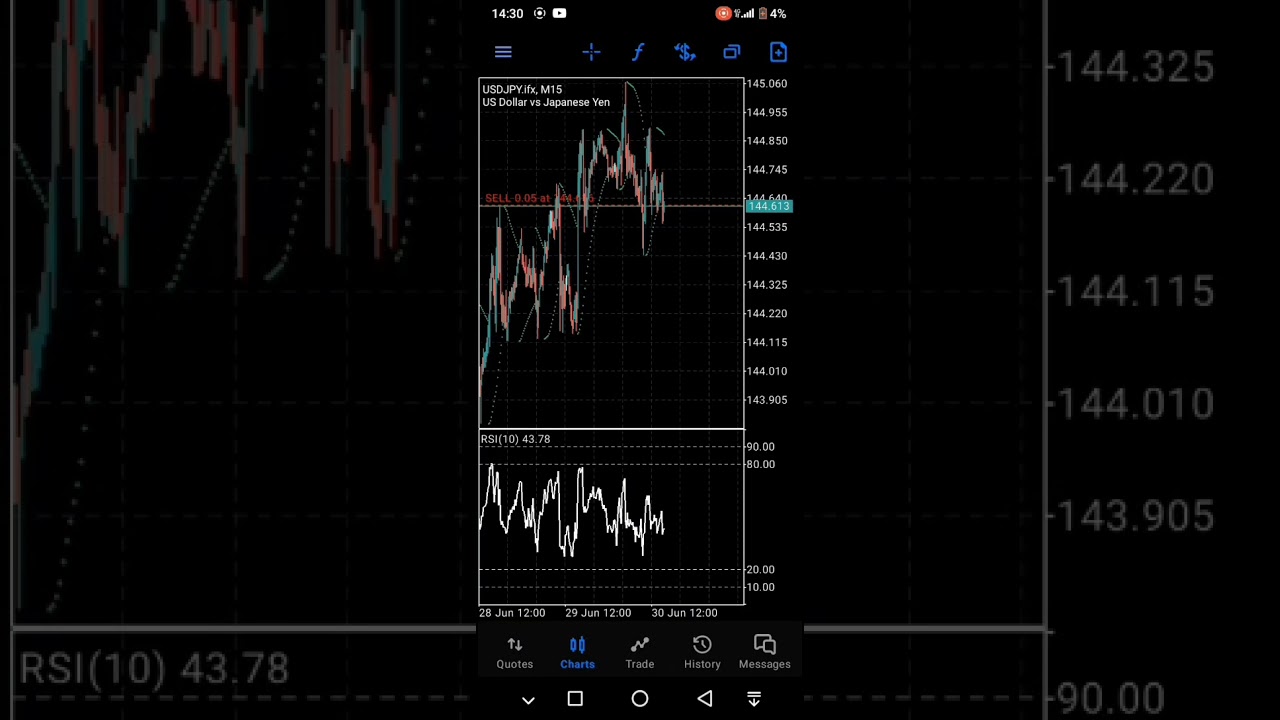
Task: Tap the current price tag 144.613
Action: [769, 206]
